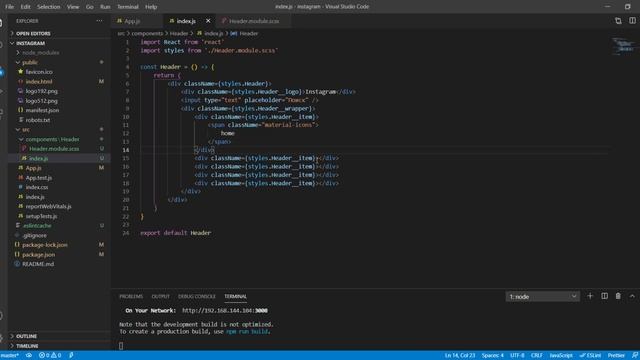Open the View menu
The image size is (640, 360).
coord(73,7)
